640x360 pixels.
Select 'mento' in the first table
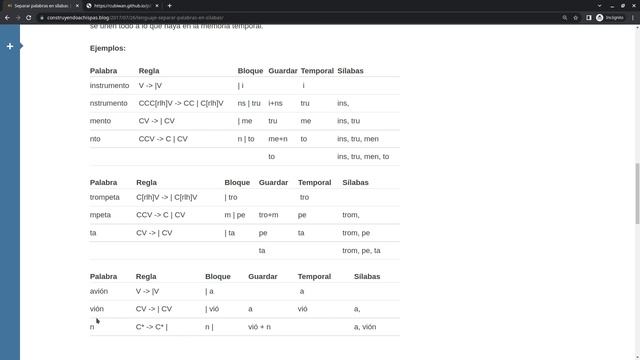[x=100, y=121]
